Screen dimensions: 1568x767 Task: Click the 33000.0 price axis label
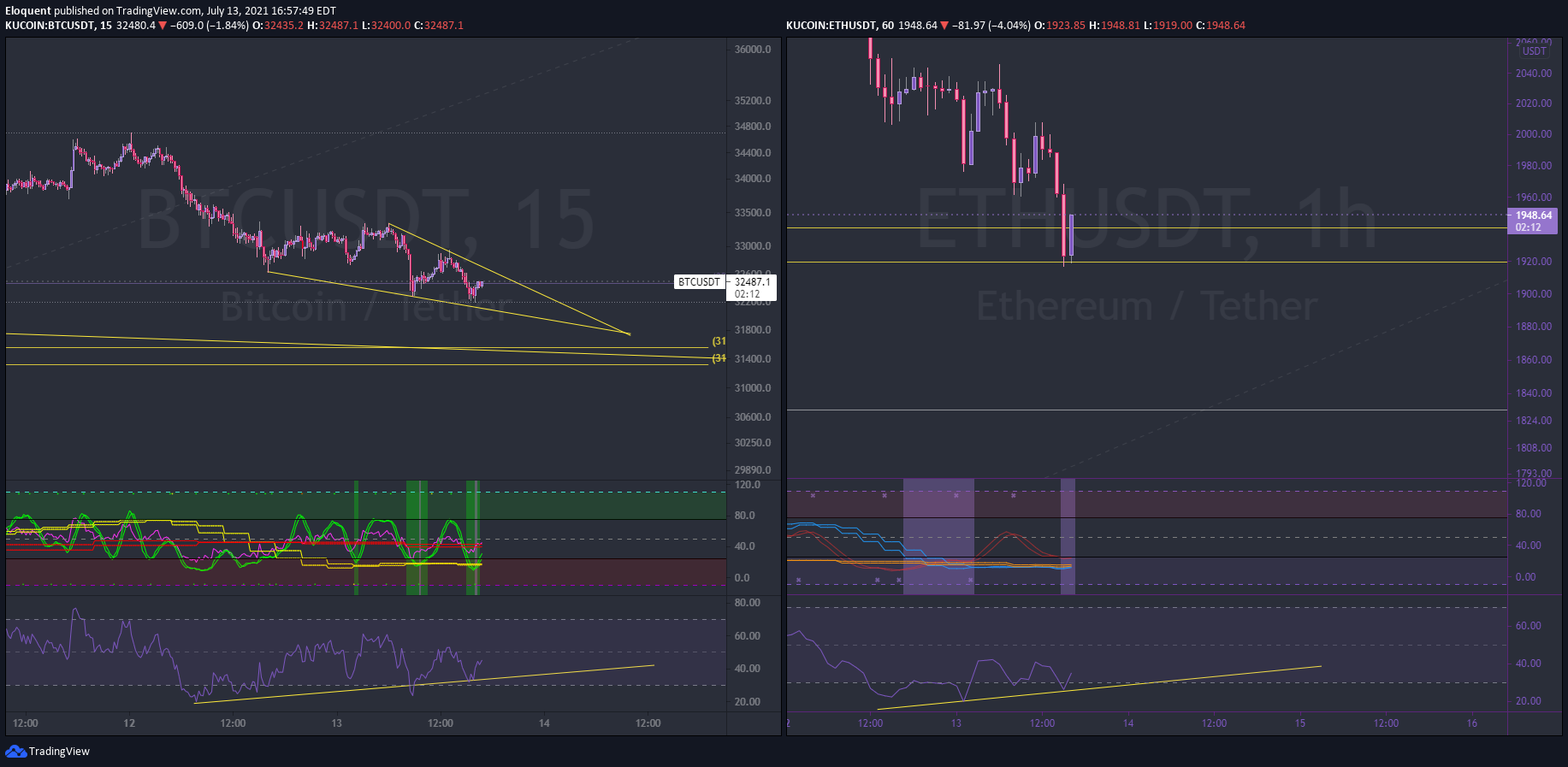coord(753,246)
